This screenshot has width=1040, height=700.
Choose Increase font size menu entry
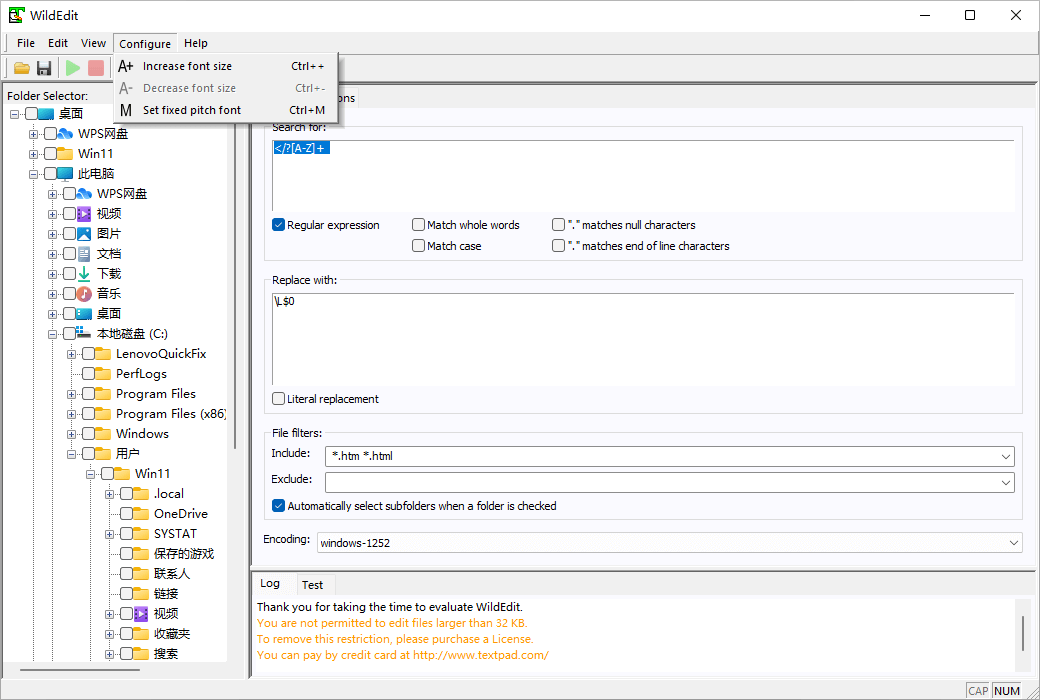tap(226, 66)
